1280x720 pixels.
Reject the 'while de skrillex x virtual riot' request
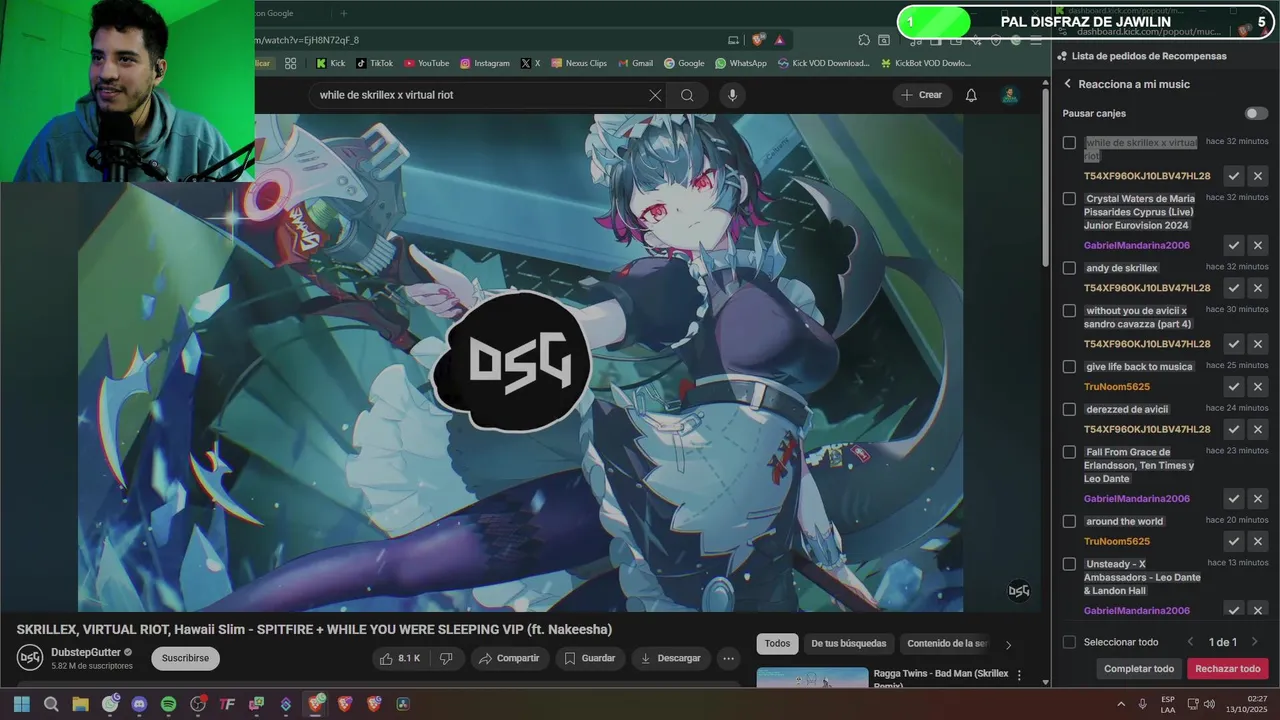(1258, 176)
